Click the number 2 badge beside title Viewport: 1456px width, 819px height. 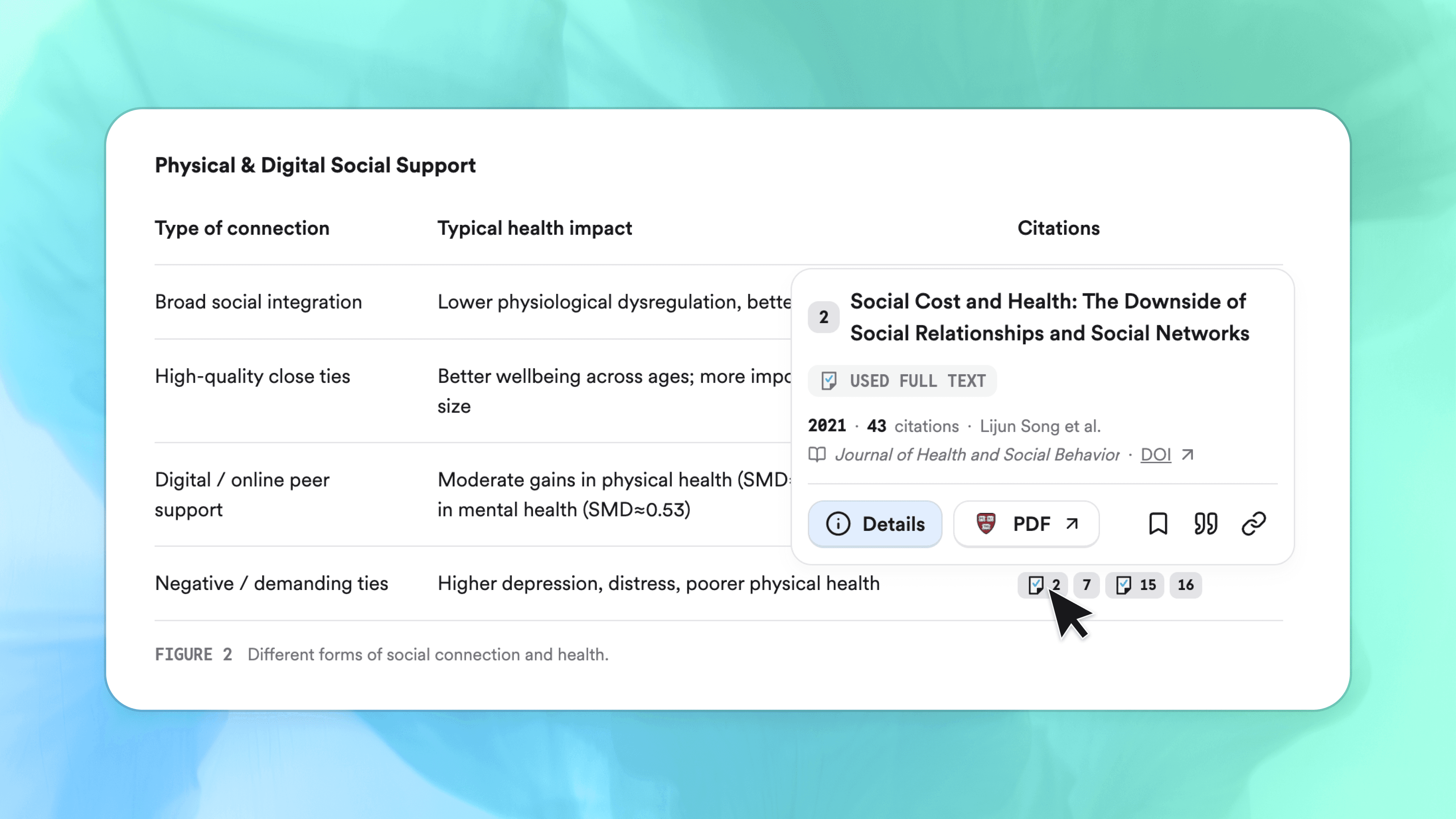coord(824,317)
